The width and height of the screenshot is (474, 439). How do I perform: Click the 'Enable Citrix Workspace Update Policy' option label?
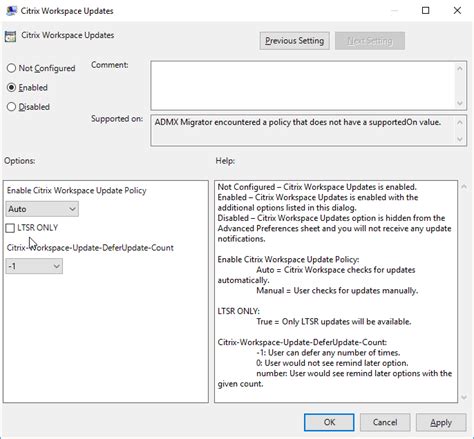(x=77, y=190)
